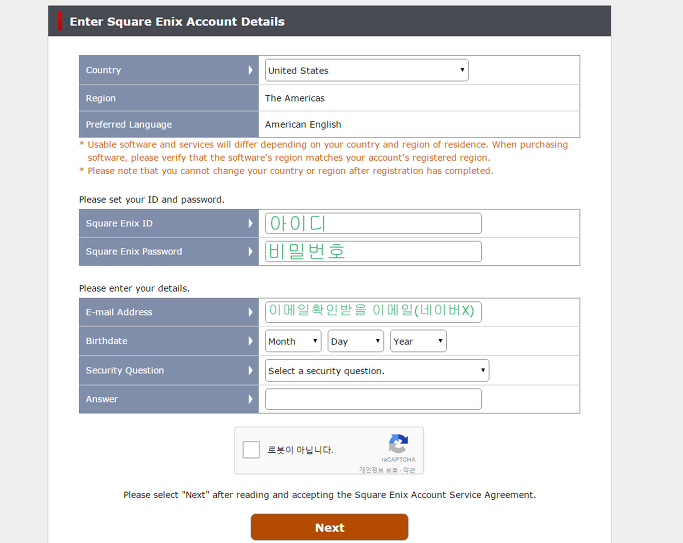Focus the security Answer input field
The height and width of the screenshot is (543, 683).
[373, 399]
